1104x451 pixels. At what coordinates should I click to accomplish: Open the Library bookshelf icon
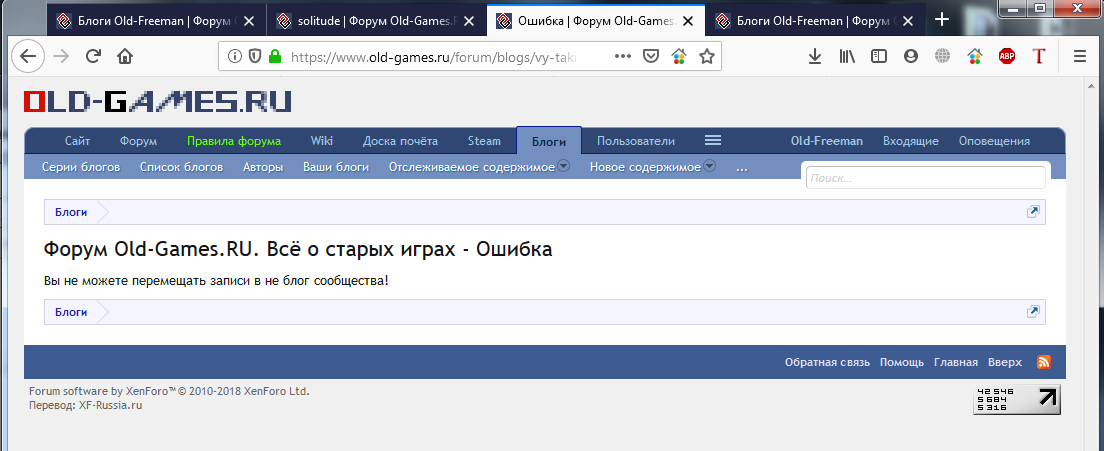(x=846, y=57)
